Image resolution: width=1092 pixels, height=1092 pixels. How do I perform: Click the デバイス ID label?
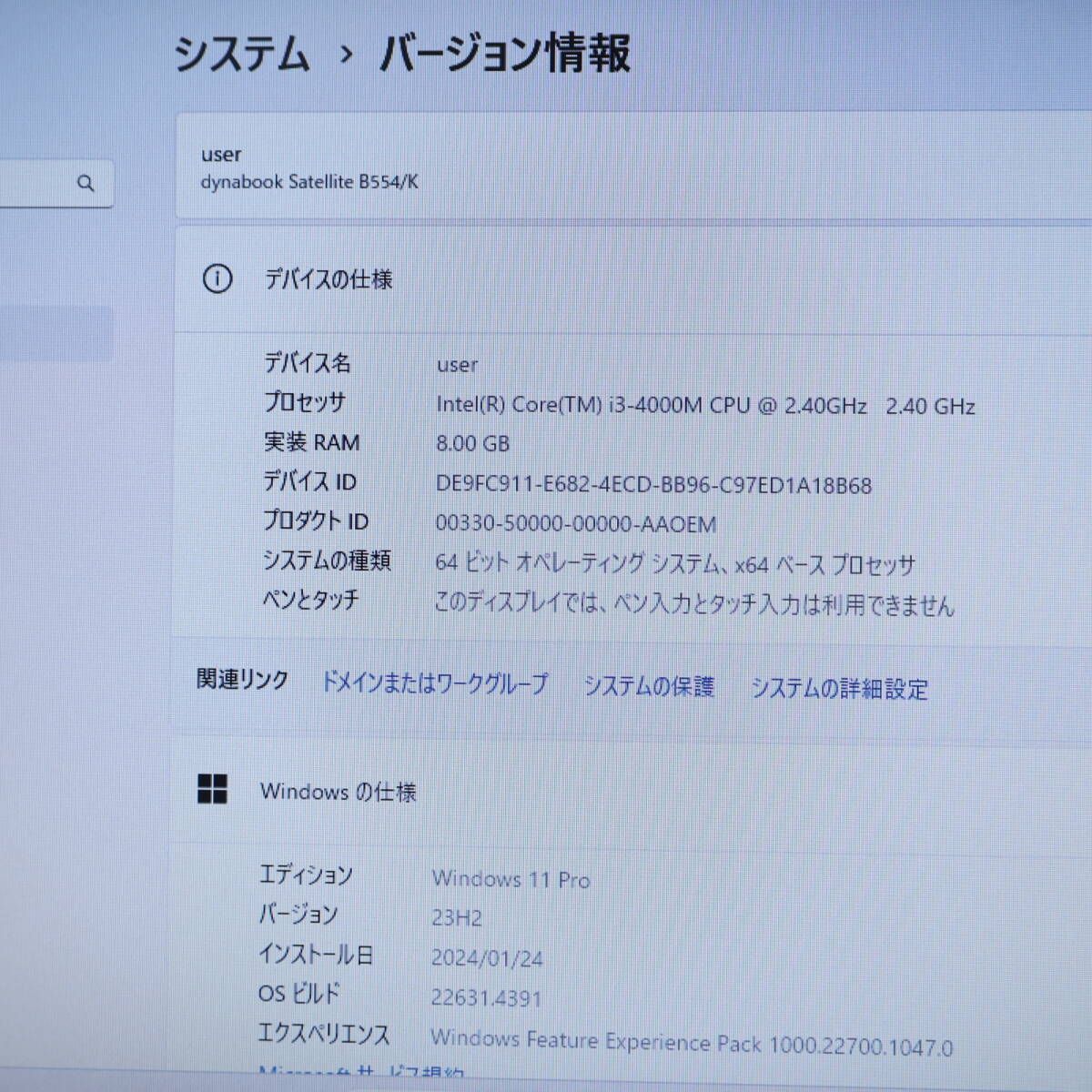coord(309,481)
